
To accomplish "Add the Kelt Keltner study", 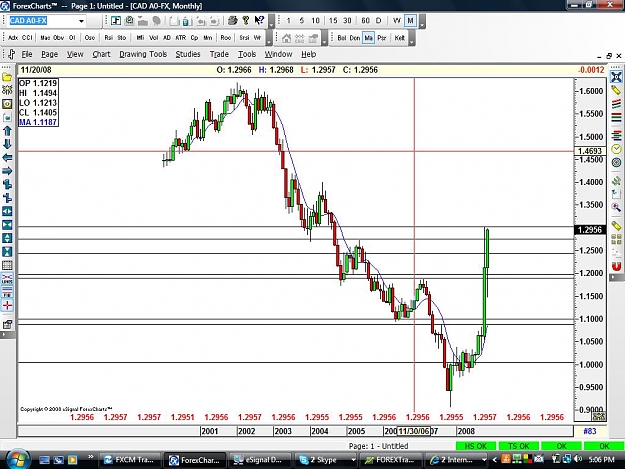I will click(x=399, y=38).
